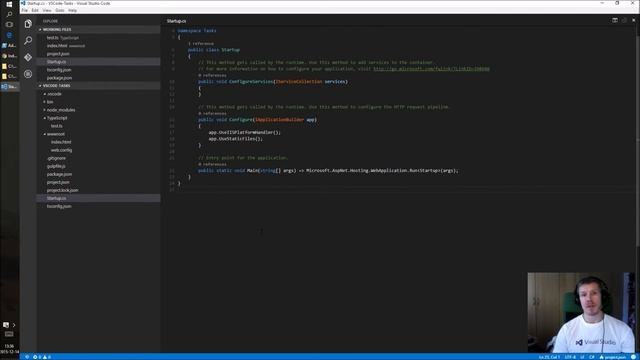This screenshot has height=360, width=640.
Task: Split the editor with the split icon
Action: click(x=615, y=20)
